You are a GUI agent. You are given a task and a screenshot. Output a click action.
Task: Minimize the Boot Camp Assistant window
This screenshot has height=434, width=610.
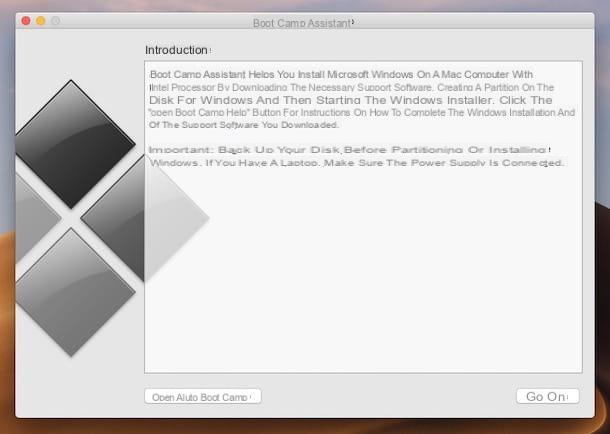(x=41, y=21)
